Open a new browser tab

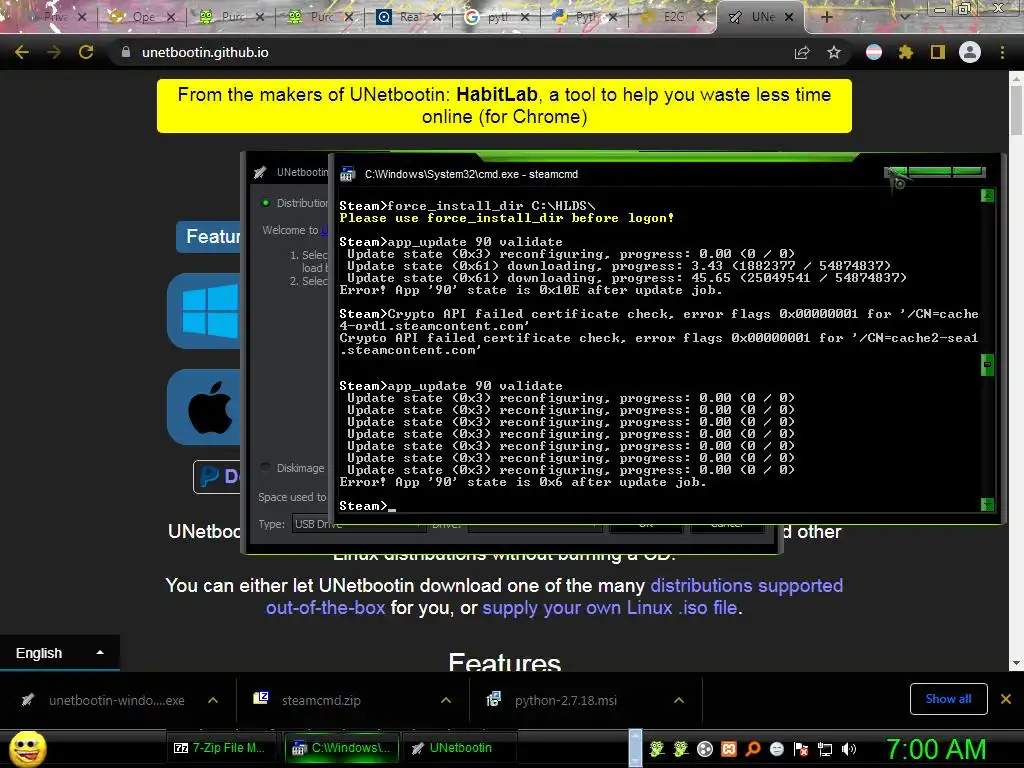pos(826,17)
